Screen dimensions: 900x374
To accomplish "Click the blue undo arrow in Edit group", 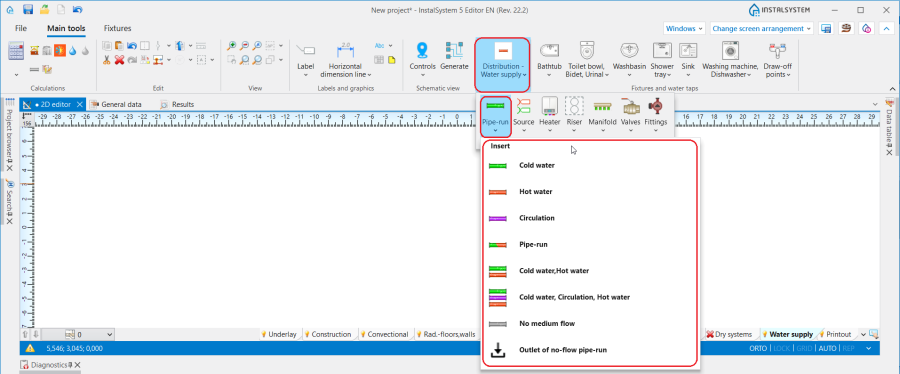I will coord(132,45).
